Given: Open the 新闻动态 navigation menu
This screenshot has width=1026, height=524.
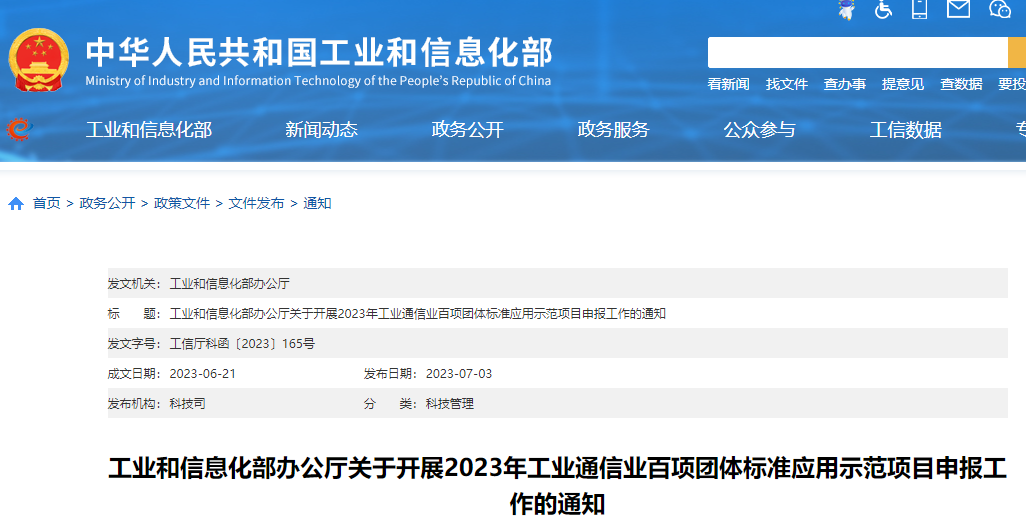Looking at the screenshot, I should tap(321, 130).
